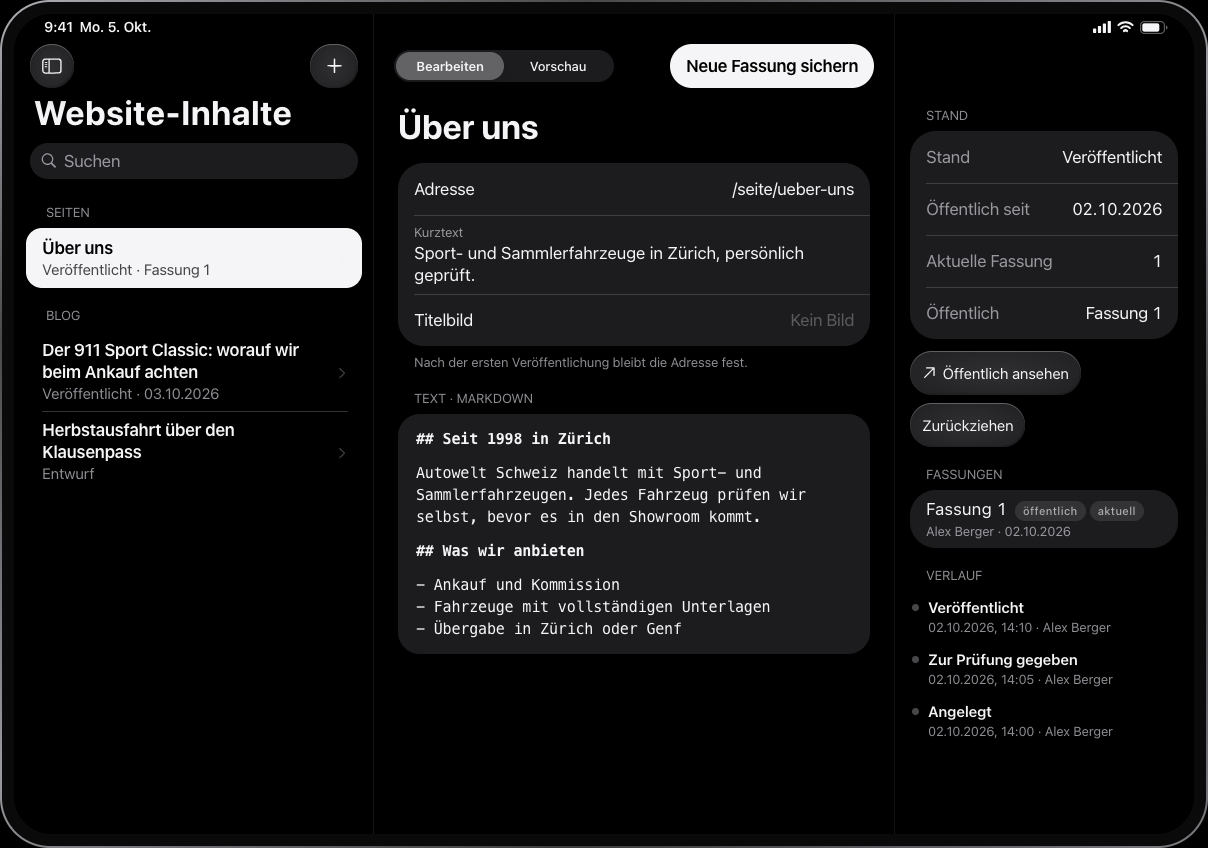Select the Veröffentlicht history entry
The image size is (1208, 848).
pos(1044,617)
